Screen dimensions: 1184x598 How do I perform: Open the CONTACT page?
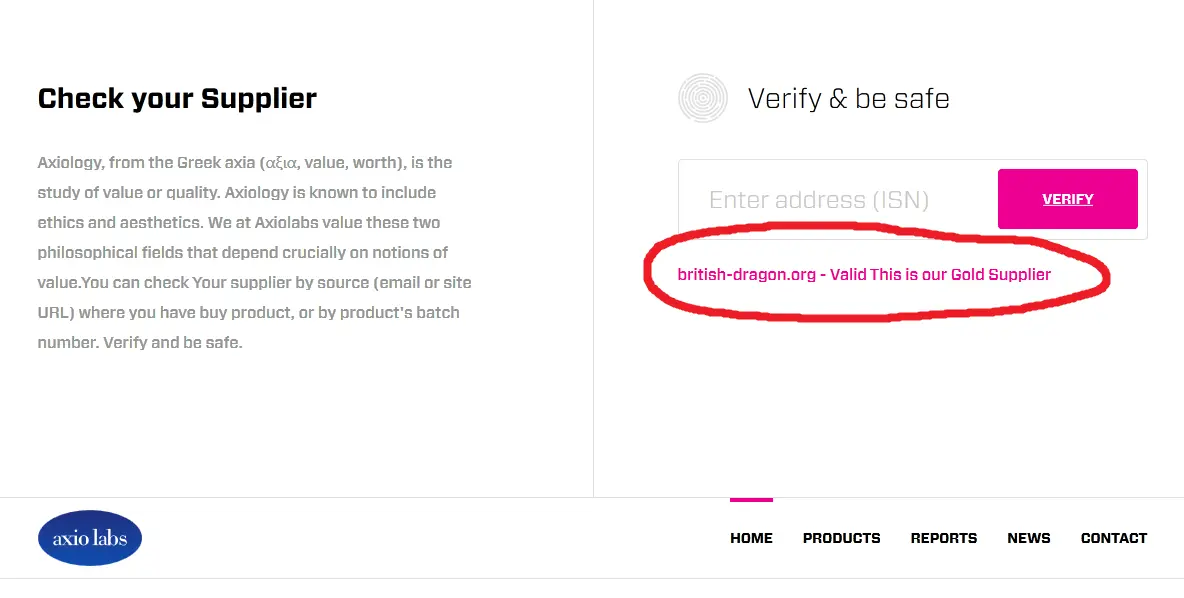(1113, 538)
